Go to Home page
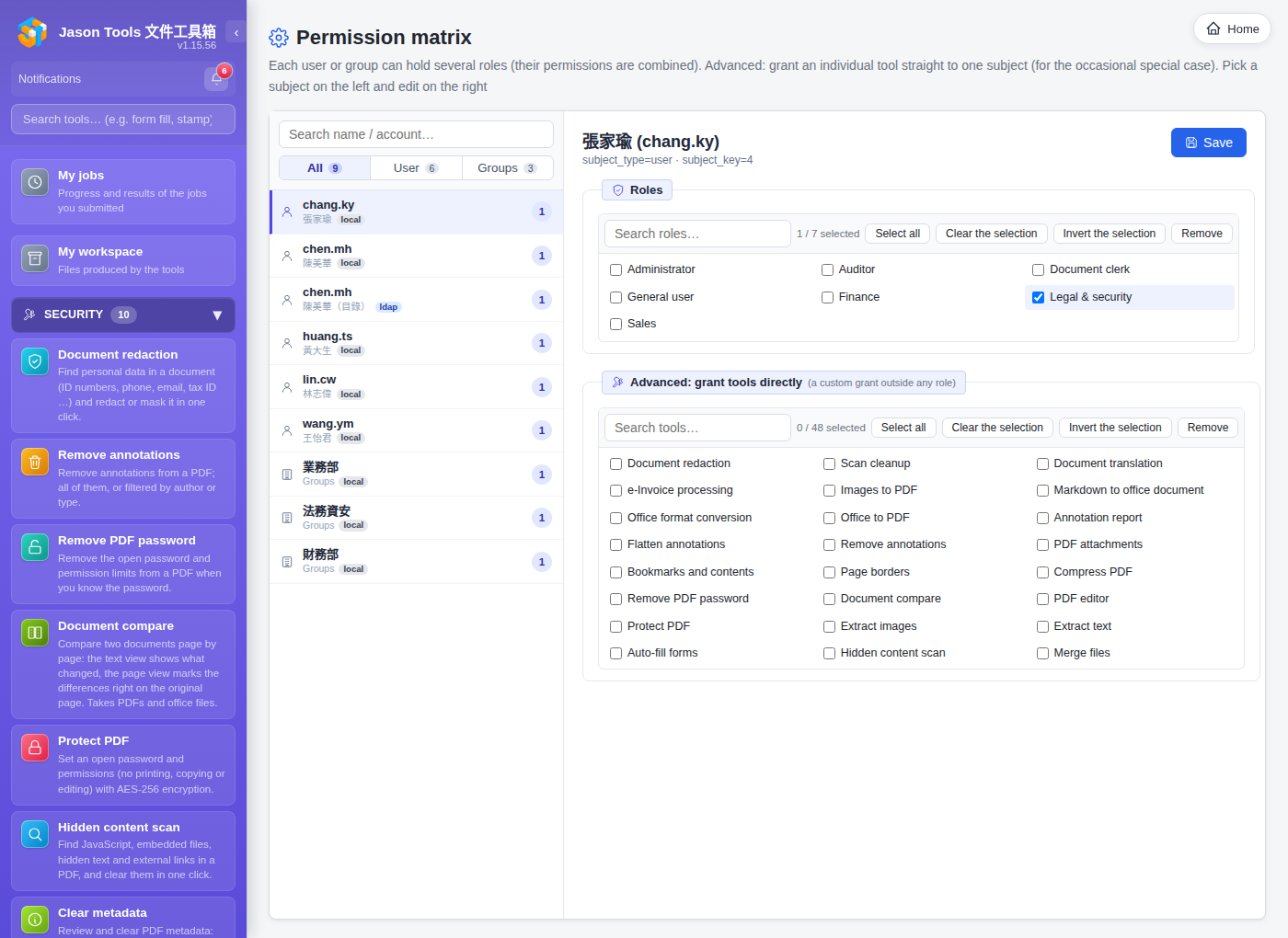This screenshot has width=1288, height=938. tap(1232, 29)
